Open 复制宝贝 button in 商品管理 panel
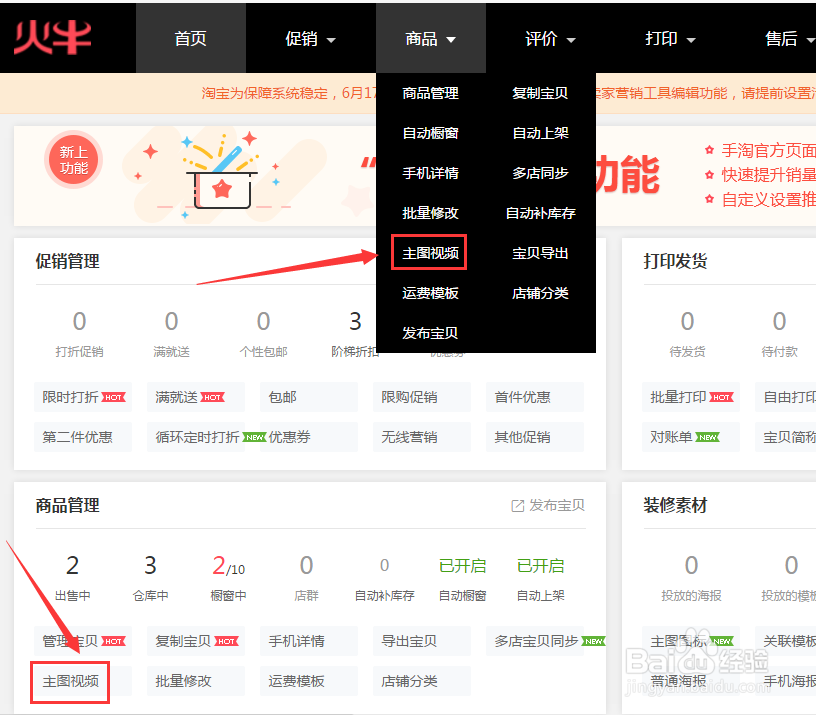This screenshot has height=715, width=816. pos(196,641)
